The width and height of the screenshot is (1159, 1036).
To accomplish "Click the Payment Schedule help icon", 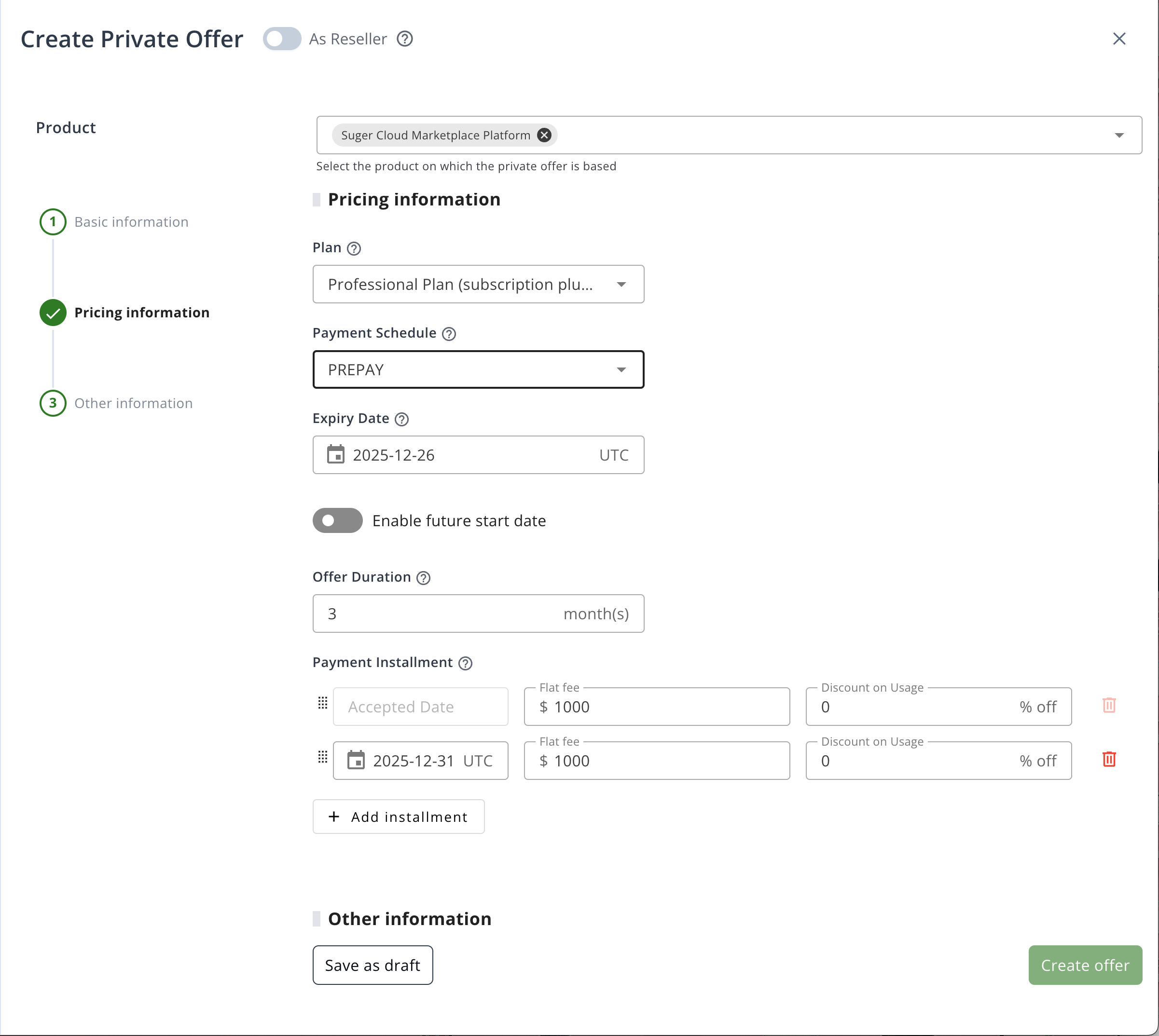I will point(449,334).
